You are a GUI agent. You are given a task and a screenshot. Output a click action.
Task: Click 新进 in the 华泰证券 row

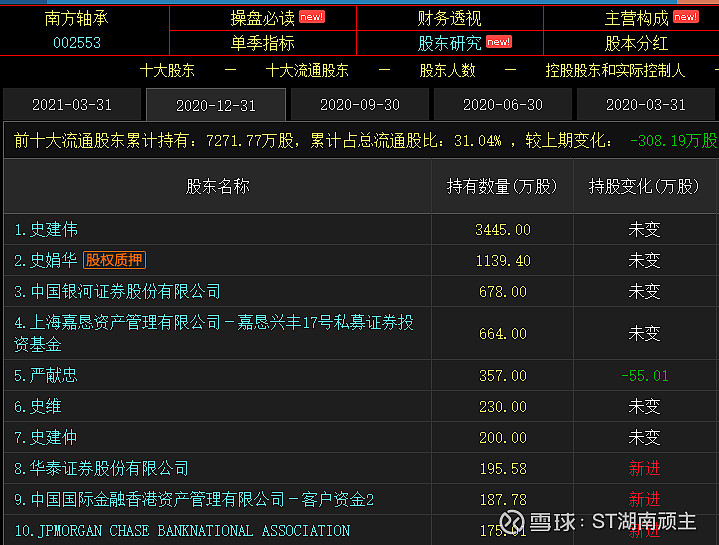click(645, 468)
